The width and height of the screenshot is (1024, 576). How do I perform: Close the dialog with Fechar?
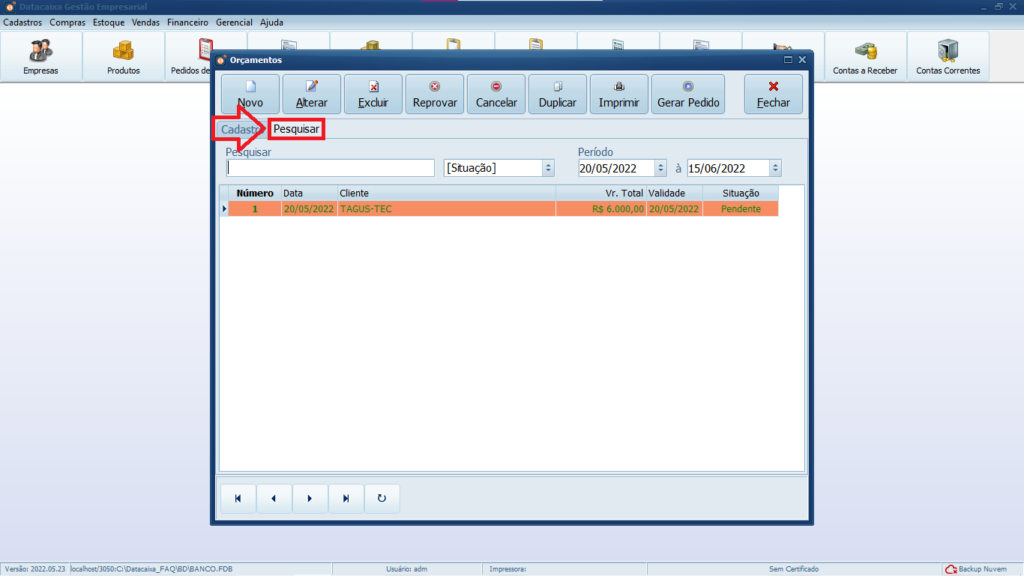773,94
